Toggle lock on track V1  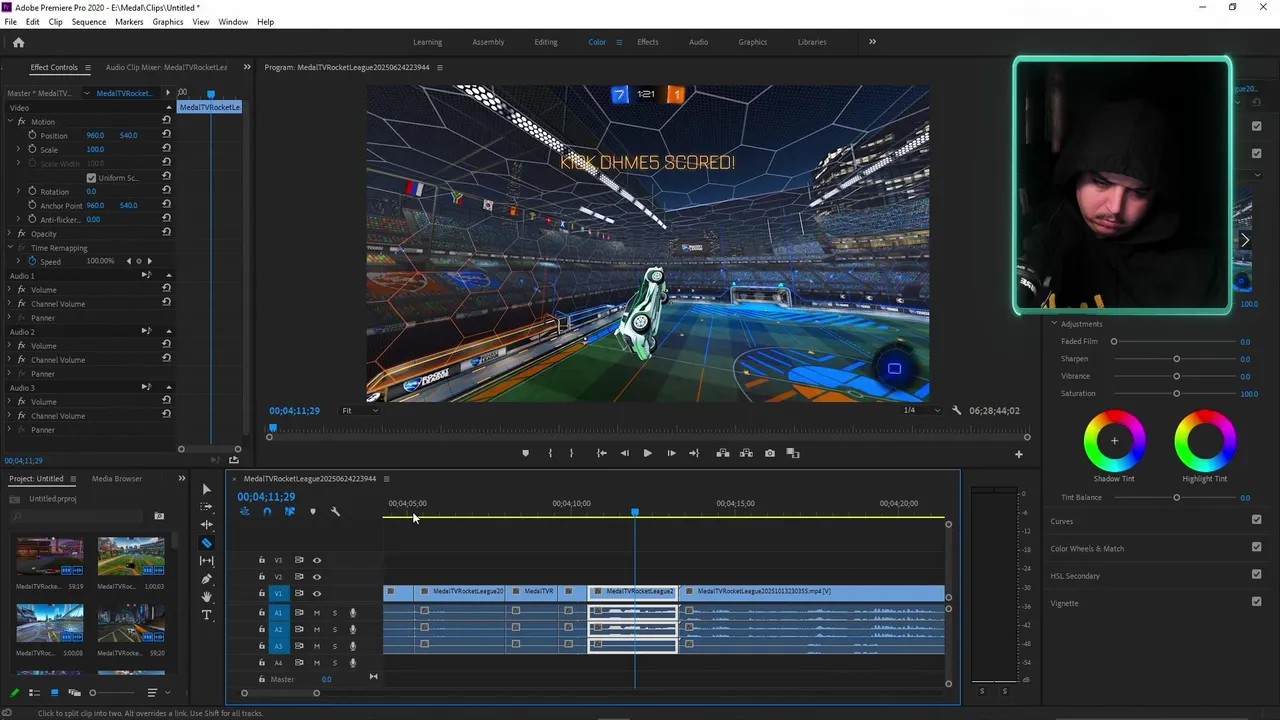pyautogui.click(x=262, y=594)
